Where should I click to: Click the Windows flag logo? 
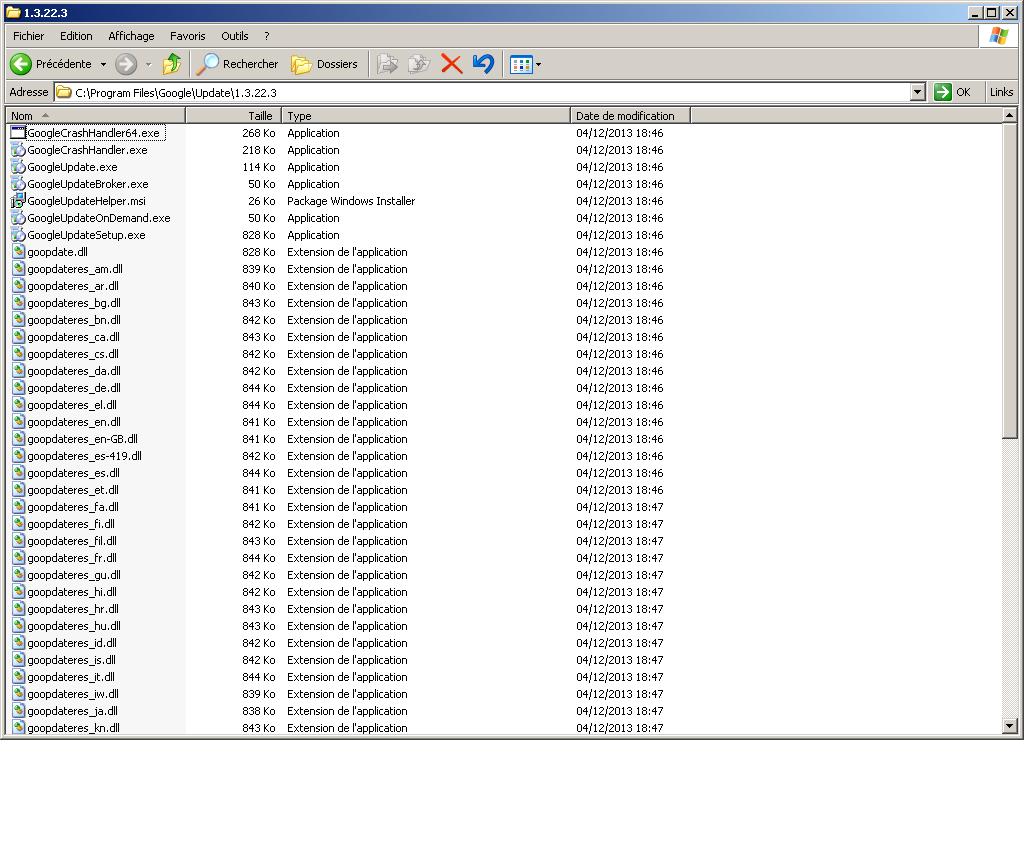pyautogui.click(x=998, y=36)
